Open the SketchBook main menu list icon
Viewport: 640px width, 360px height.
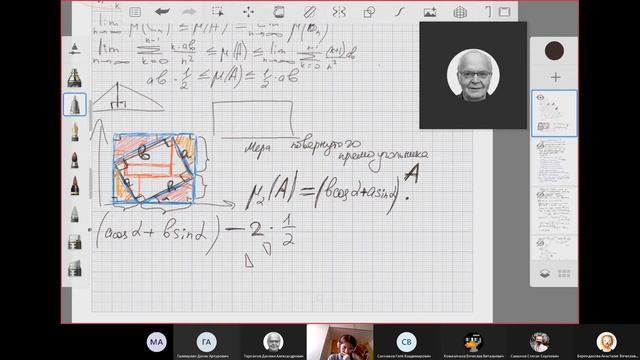pos(135,12)
